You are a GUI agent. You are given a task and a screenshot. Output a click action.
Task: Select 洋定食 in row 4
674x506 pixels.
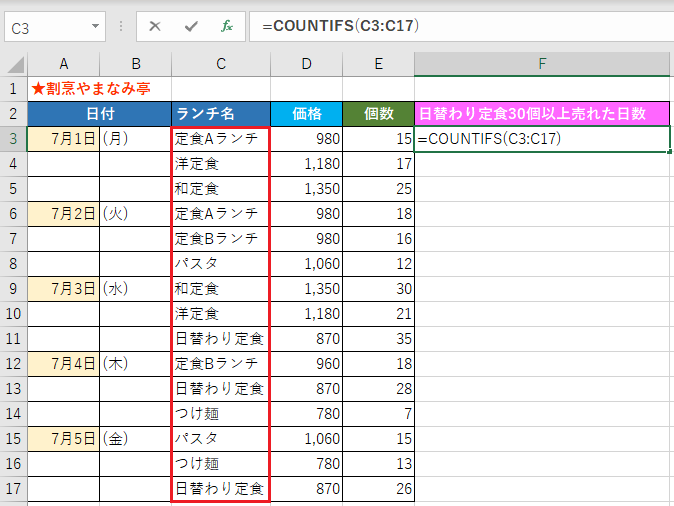(221, 164)
